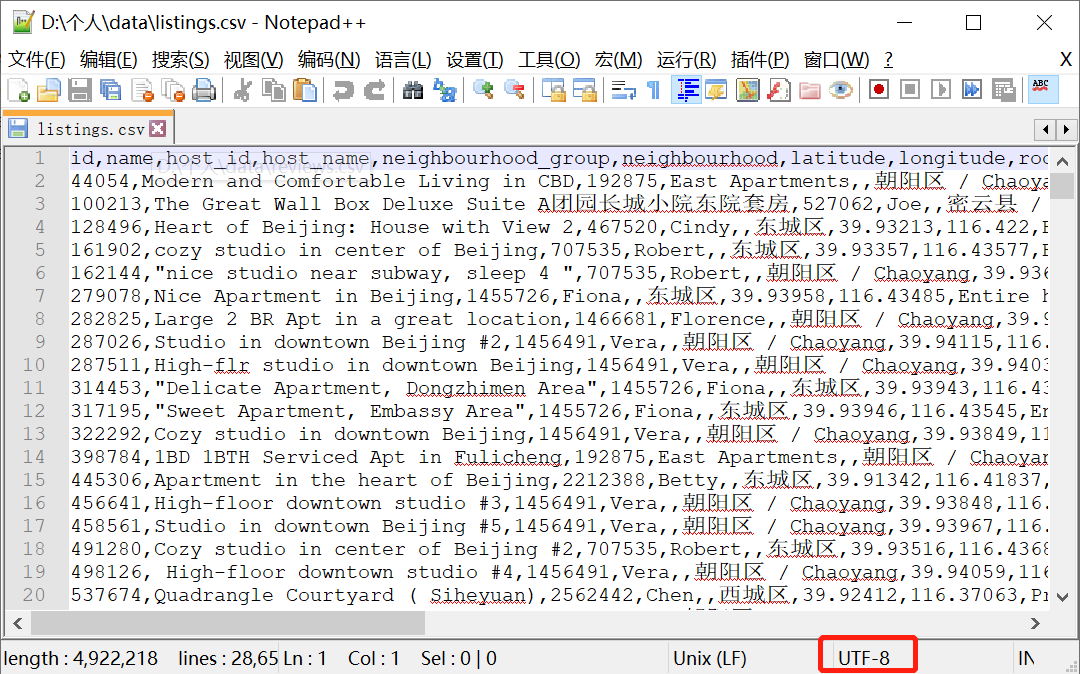Image resolution: width=1080 pixels, height=674 pixels.
Task: Save all open documents
Action: coord(108,90)
